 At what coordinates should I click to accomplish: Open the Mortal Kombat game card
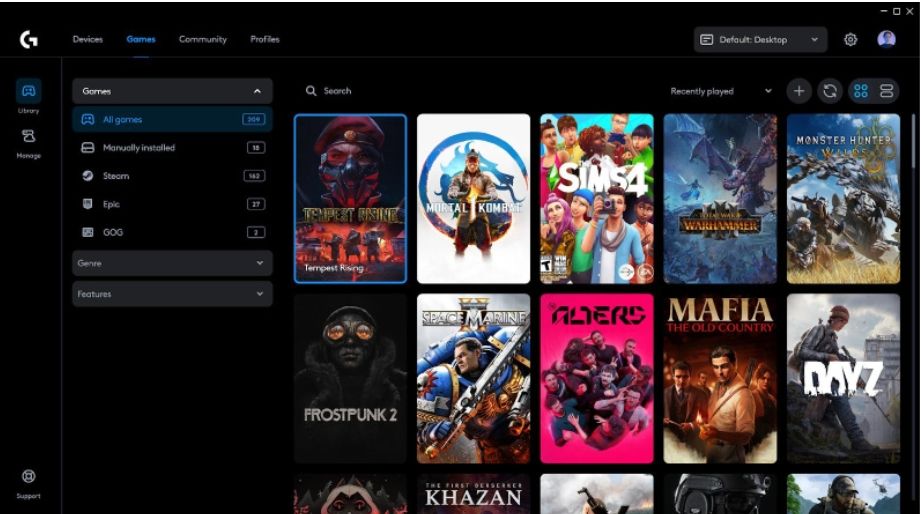pos(473,199)
